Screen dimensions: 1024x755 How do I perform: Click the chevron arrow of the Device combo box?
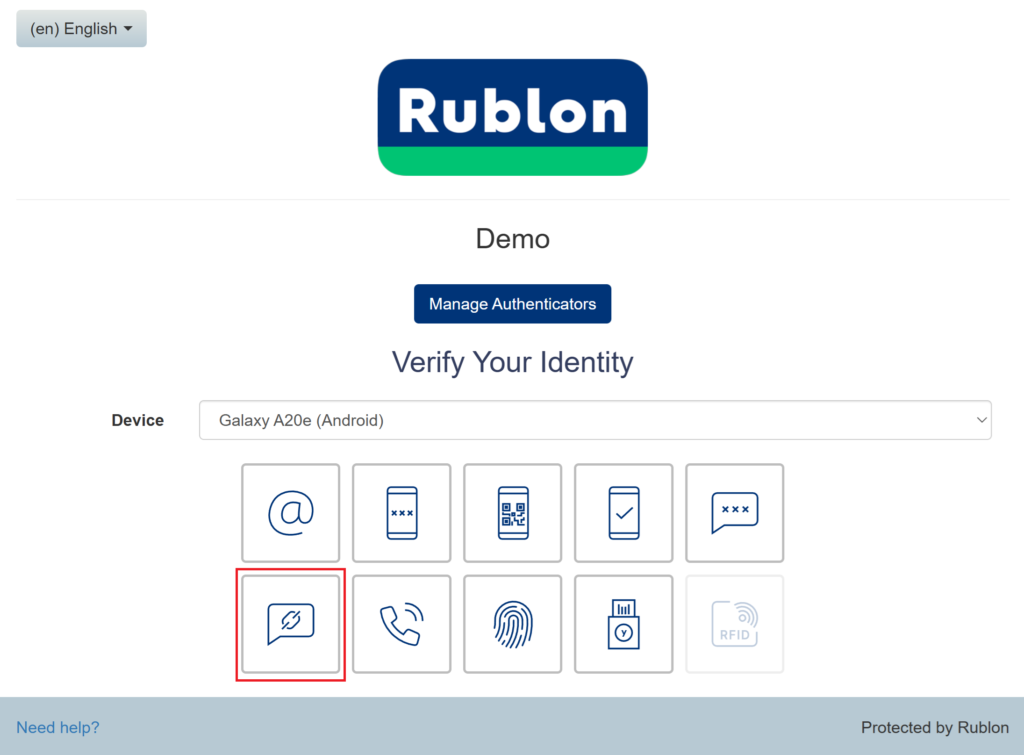click(x=980, y=420)
